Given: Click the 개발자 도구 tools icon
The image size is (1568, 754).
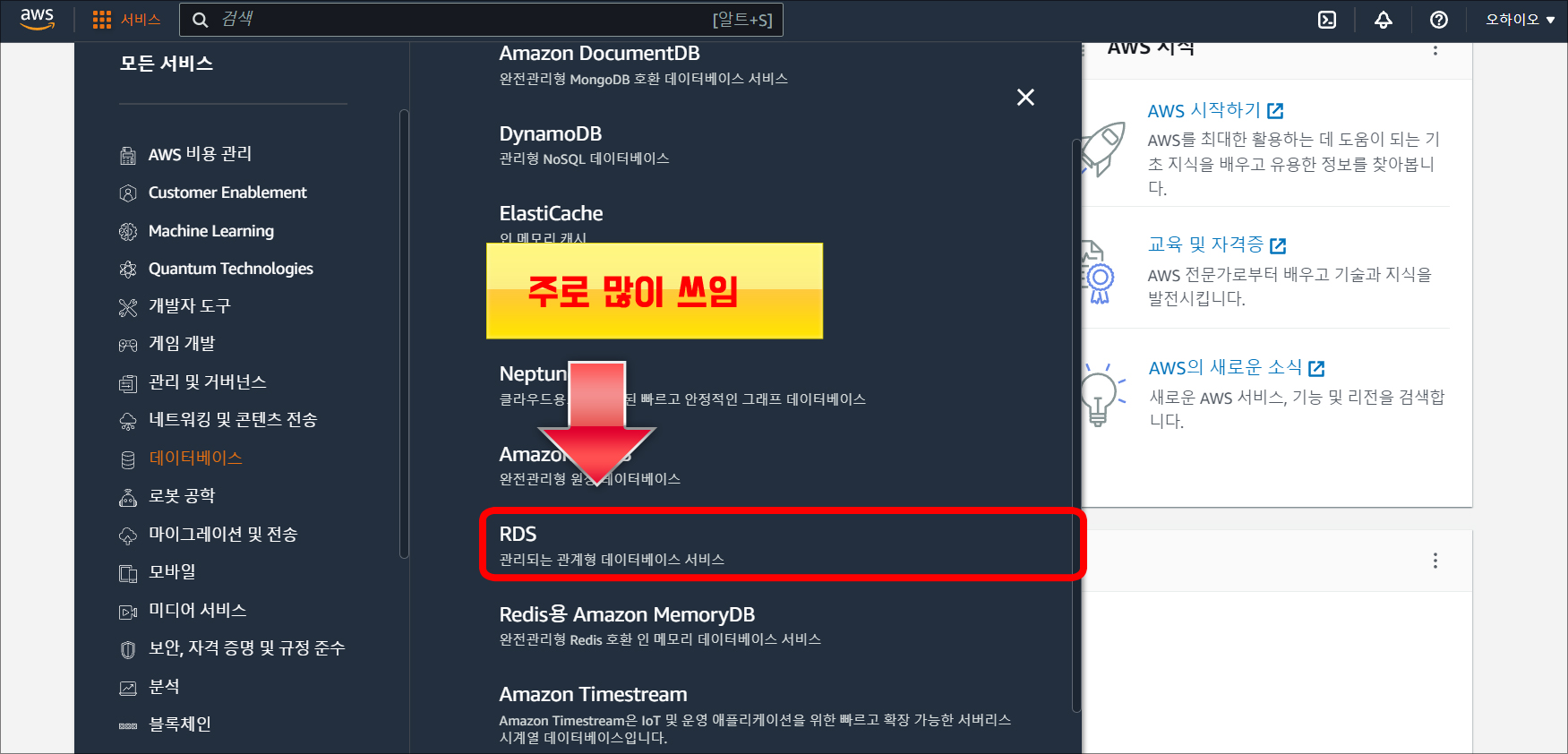Looking at the screenshot, I should pos(128,308).
